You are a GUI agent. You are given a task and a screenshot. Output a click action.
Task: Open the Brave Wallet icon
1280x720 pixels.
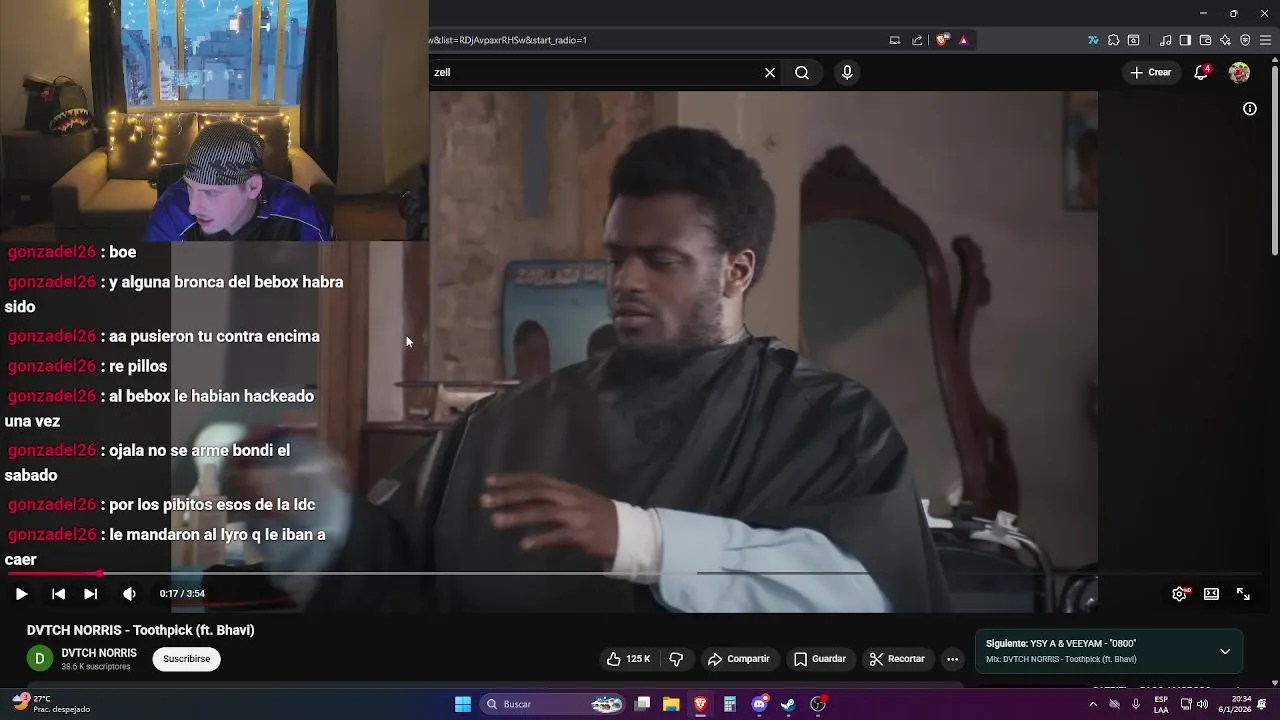[x=1205, y=40]
